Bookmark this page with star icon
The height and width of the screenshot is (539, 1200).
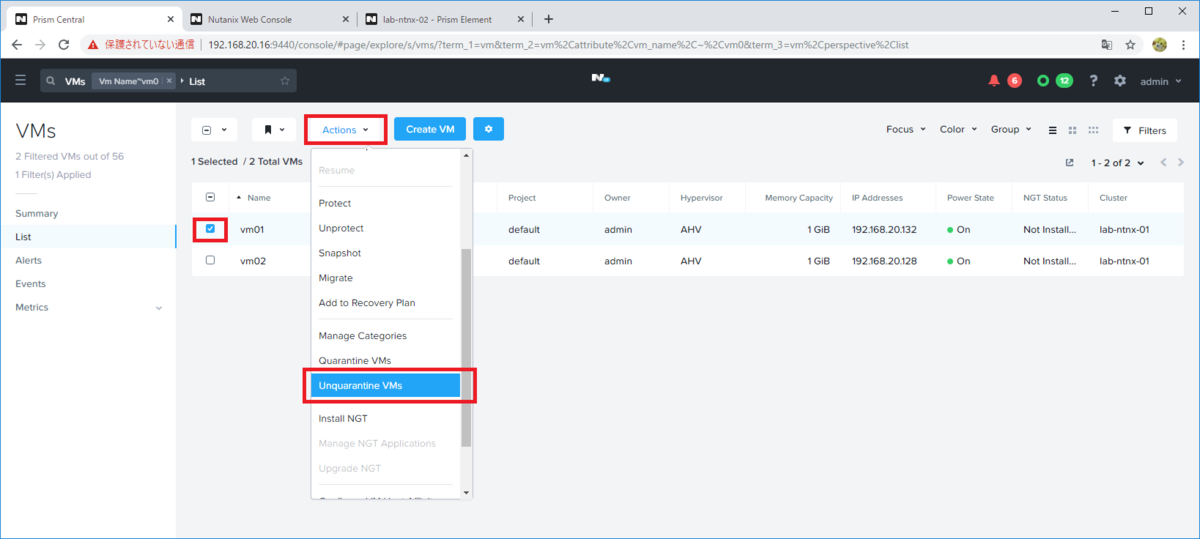(x=1131, y=45)
